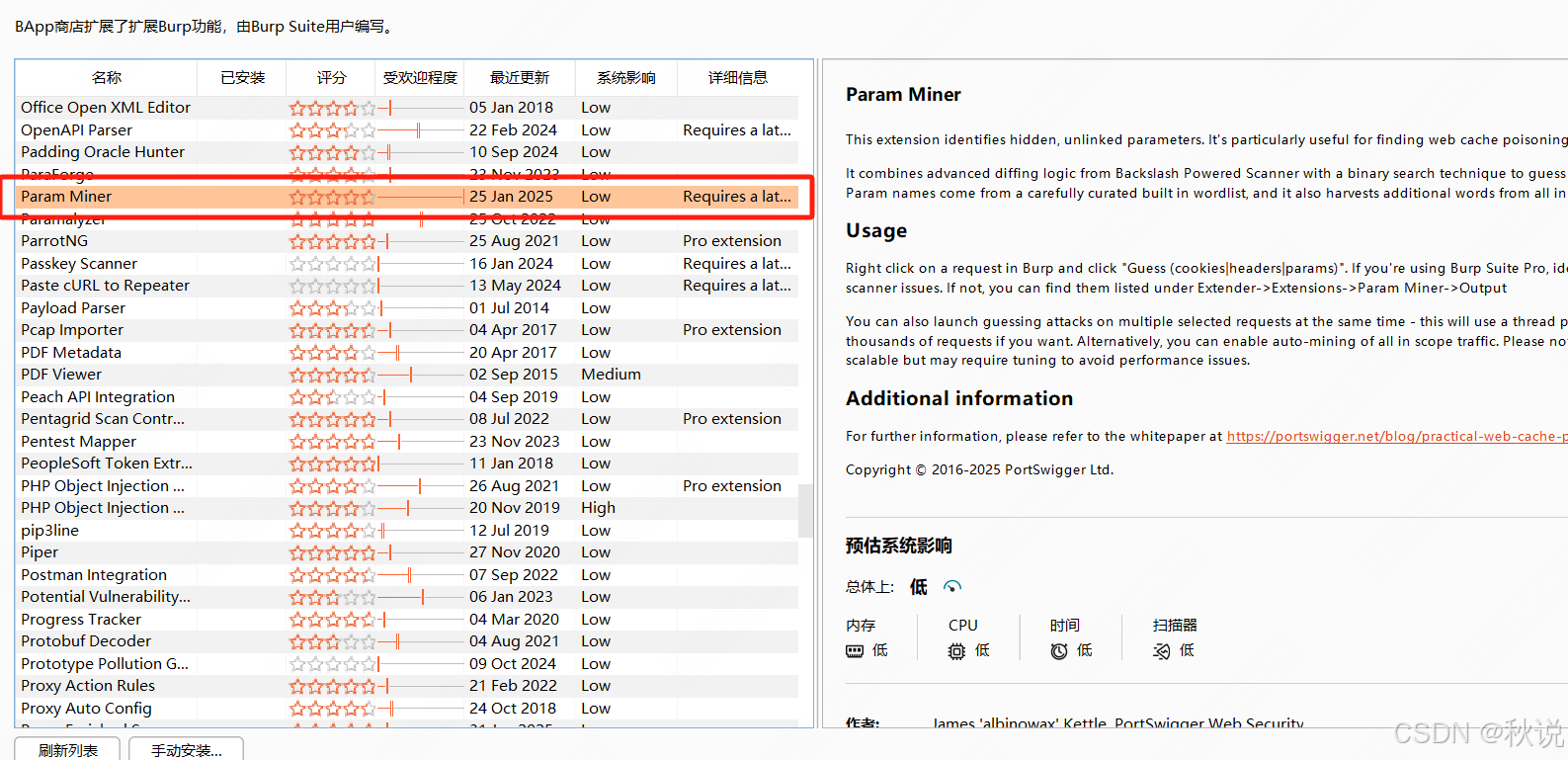The width and height of the screenshot is (1568, 760).
Task: Click the scanner impact icon
Action: 1162,651
